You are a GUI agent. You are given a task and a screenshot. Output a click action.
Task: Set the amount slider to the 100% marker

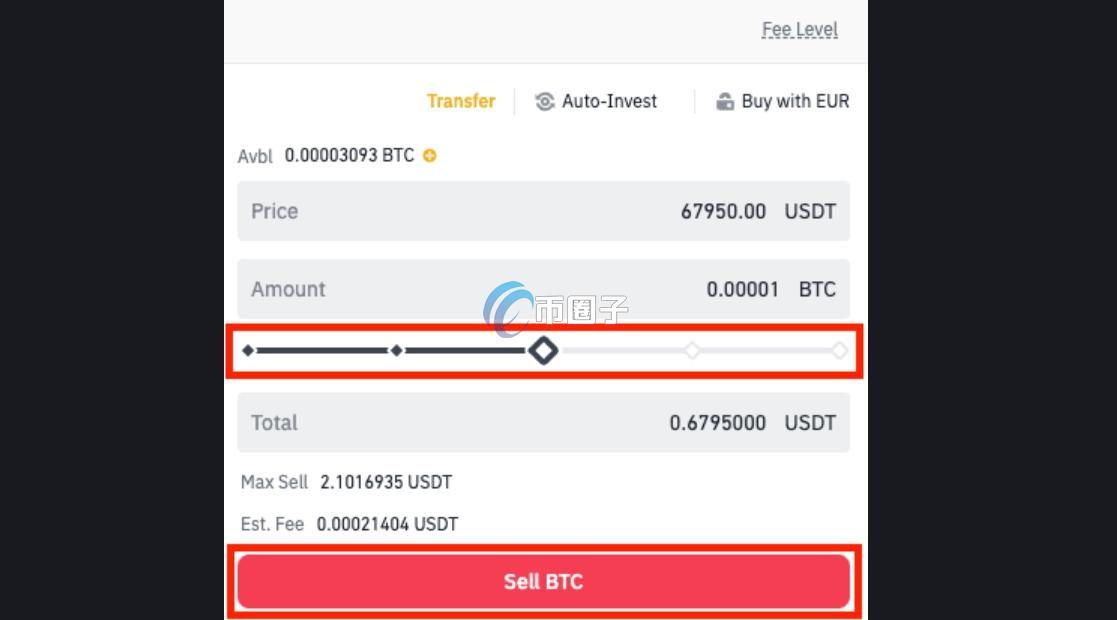tap(839, 351)
